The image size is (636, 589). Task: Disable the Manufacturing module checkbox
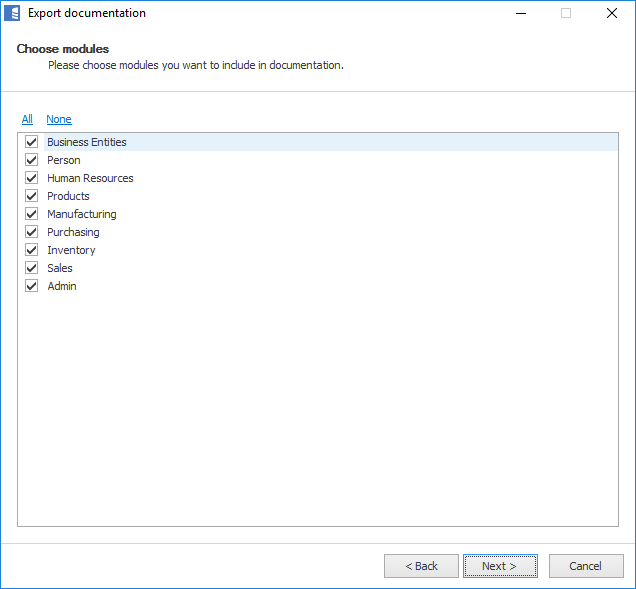(x=32, y=214)
